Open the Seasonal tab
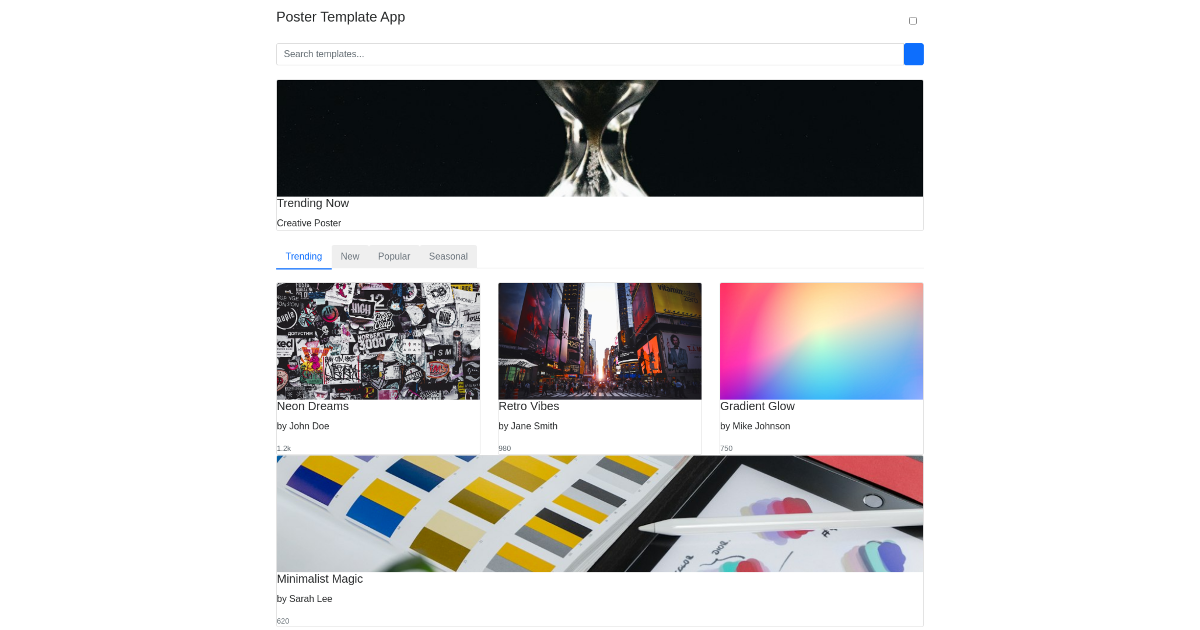Image resolution: width=1200 pixels, height=630 pixels. pos(447,256)
